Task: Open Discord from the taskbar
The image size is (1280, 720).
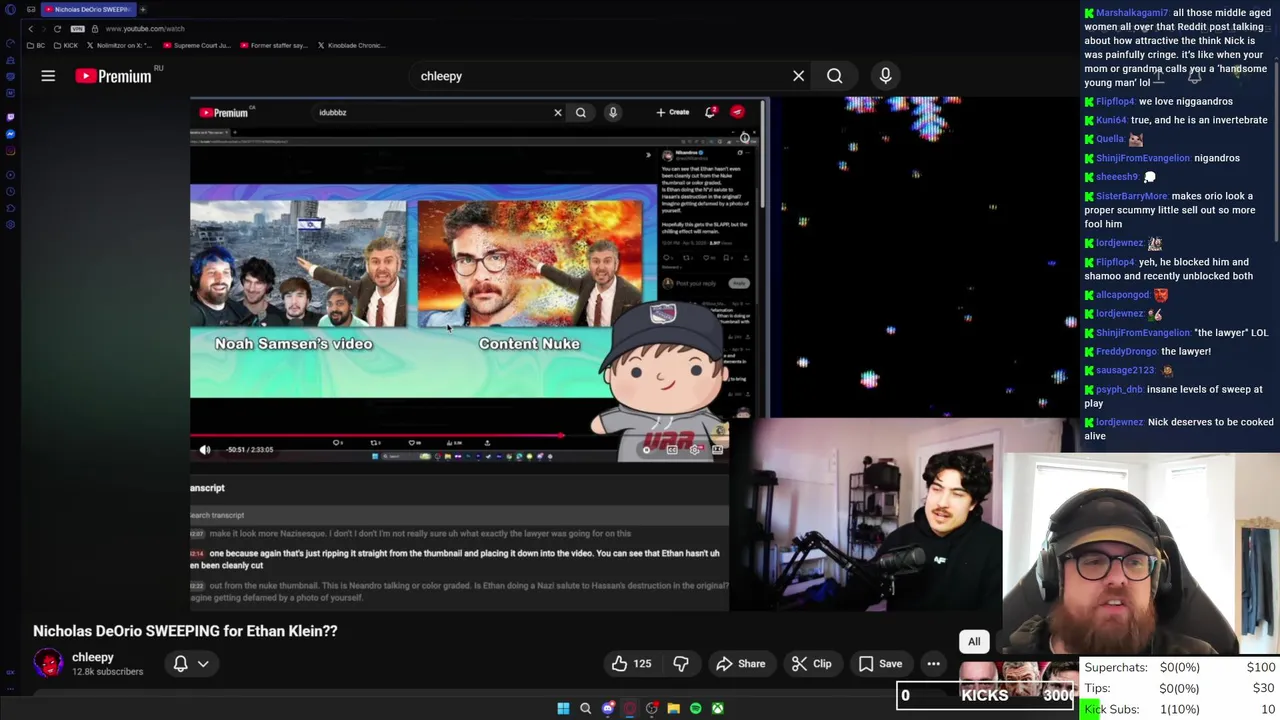Action: tap(607, 708)
